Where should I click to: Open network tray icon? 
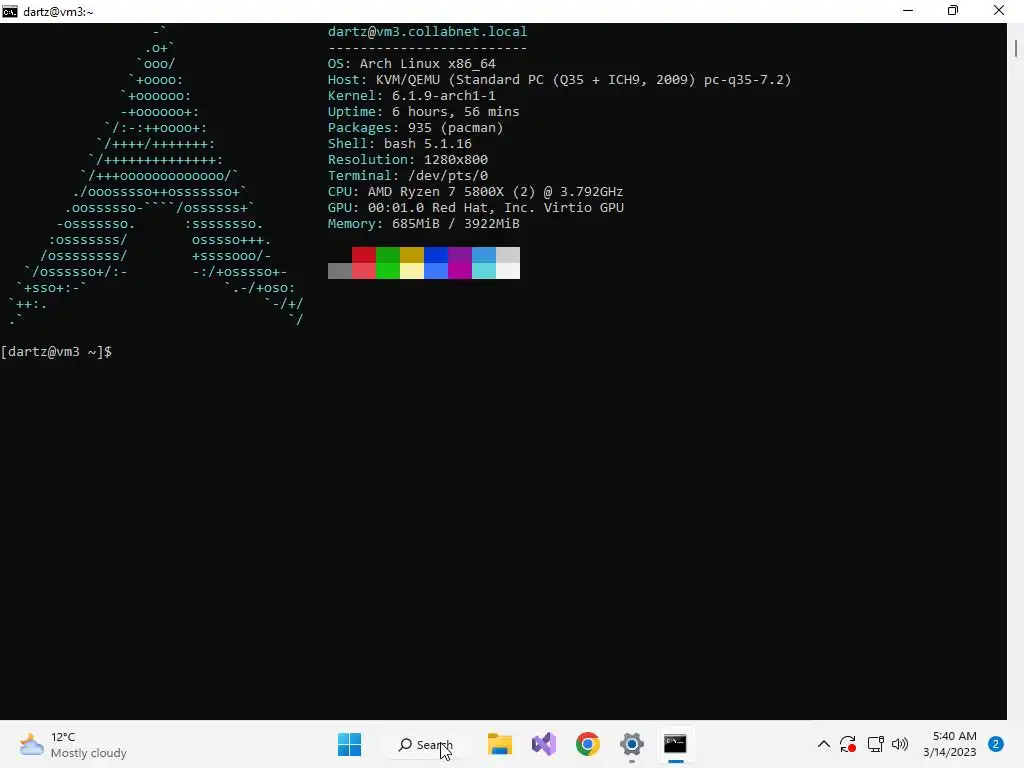[875, 744]
